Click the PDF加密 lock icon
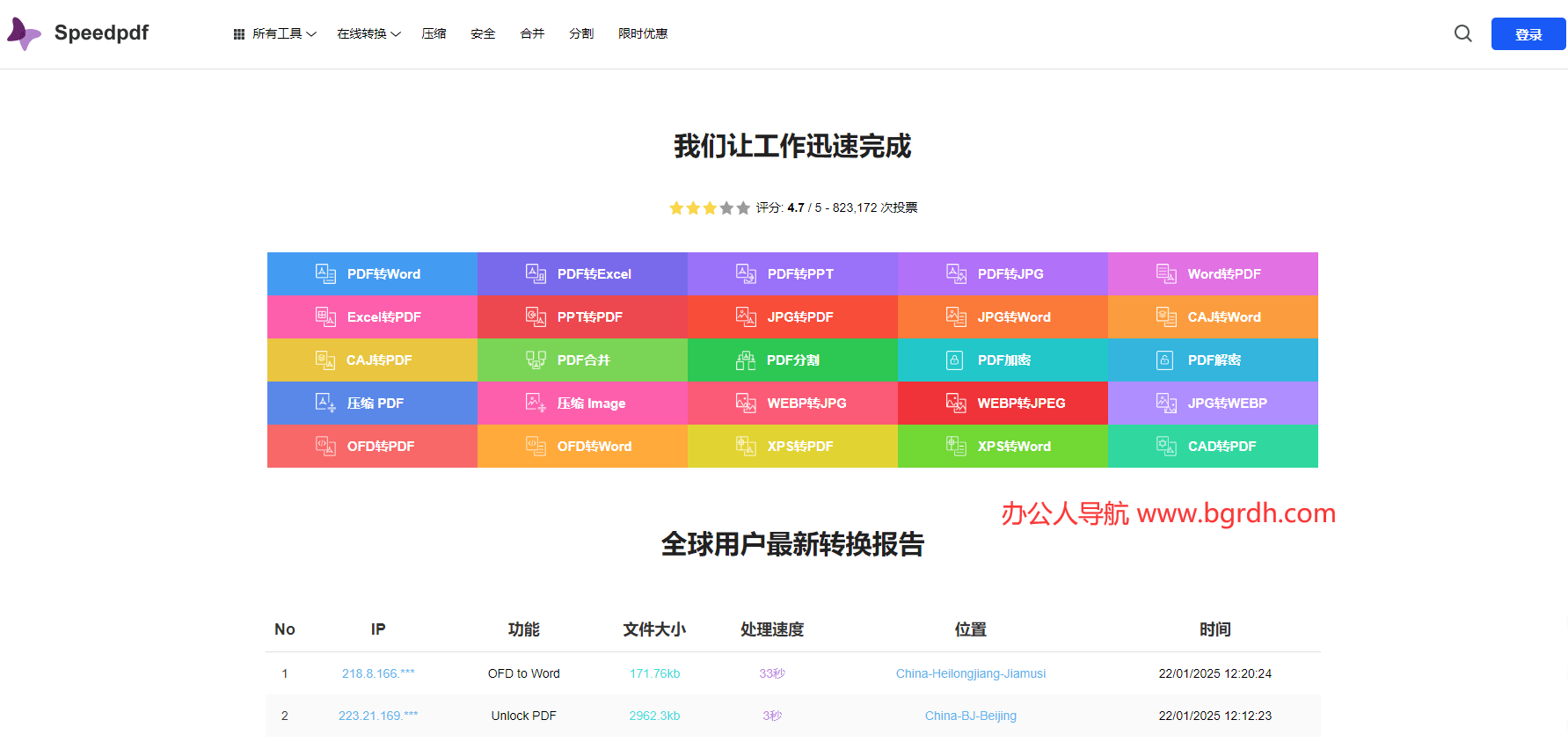Image resolution: width=1568 pixels, height=749 pixels. [954, 360]
